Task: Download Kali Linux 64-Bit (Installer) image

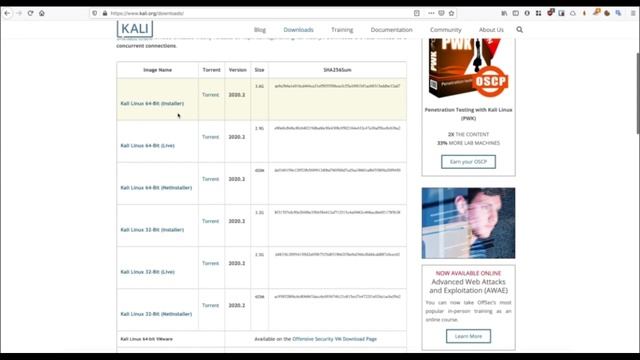Action: pos(152,103)
